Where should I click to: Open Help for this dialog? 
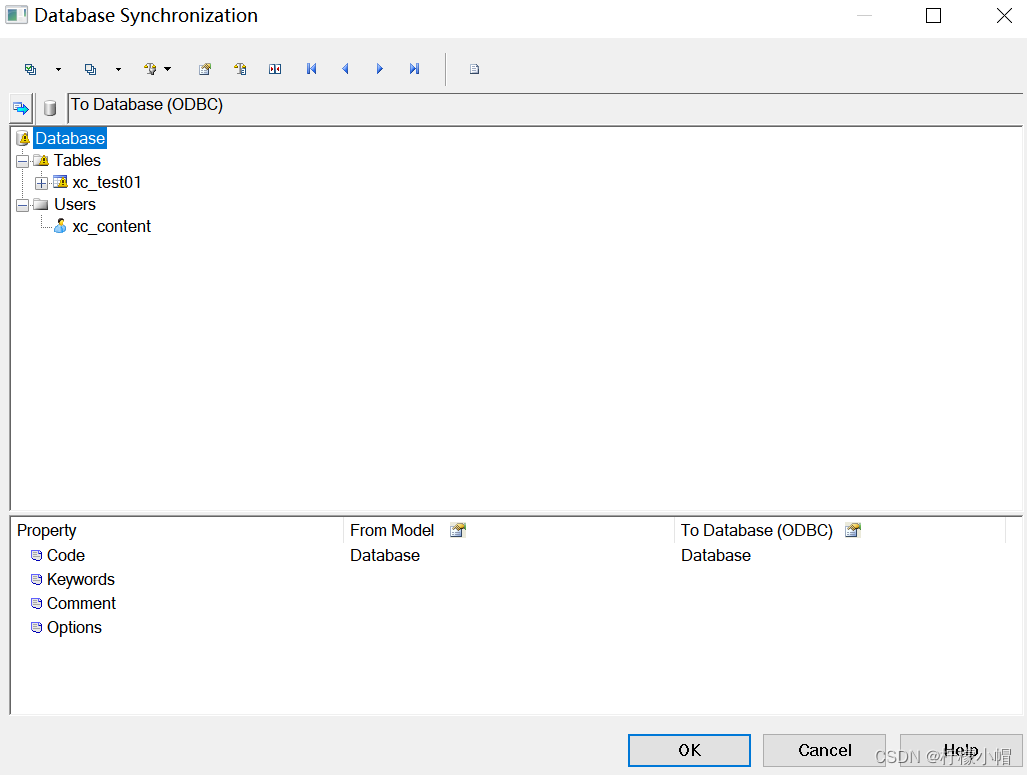961,750
